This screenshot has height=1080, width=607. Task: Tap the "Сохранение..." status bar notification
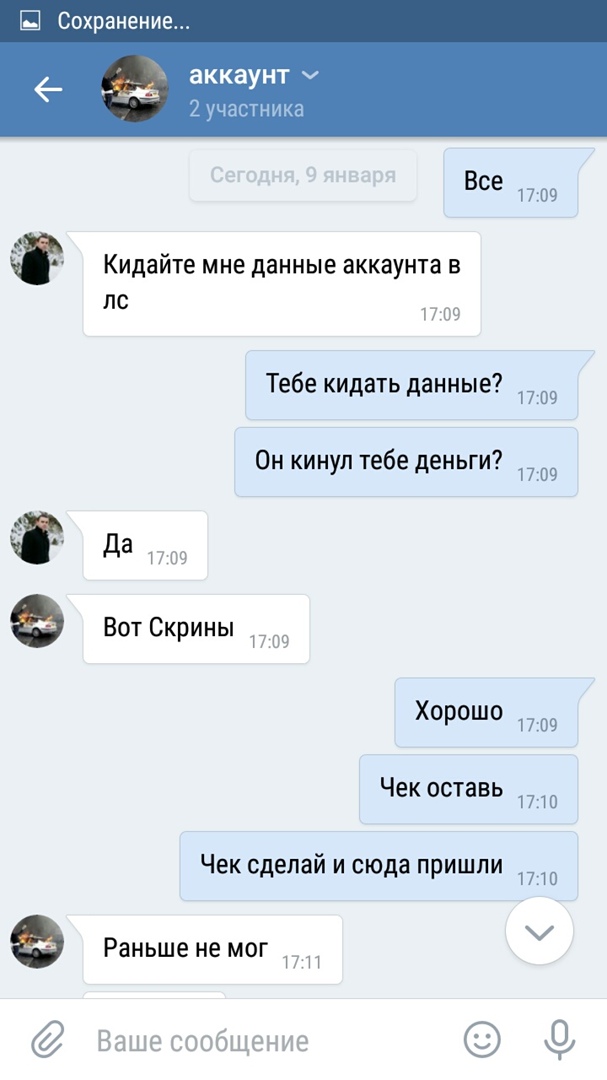[x=123, y=21]
